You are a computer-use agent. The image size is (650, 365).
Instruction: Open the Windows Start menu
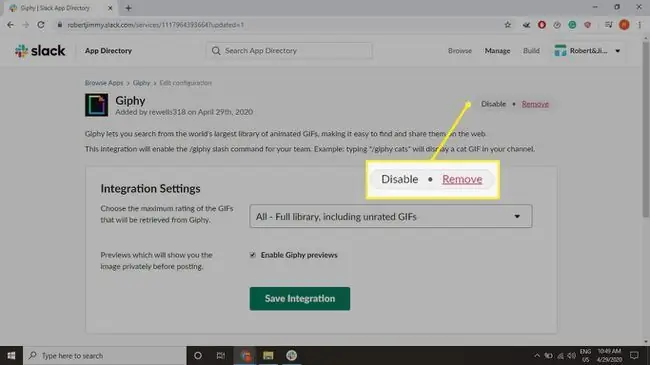11,355
